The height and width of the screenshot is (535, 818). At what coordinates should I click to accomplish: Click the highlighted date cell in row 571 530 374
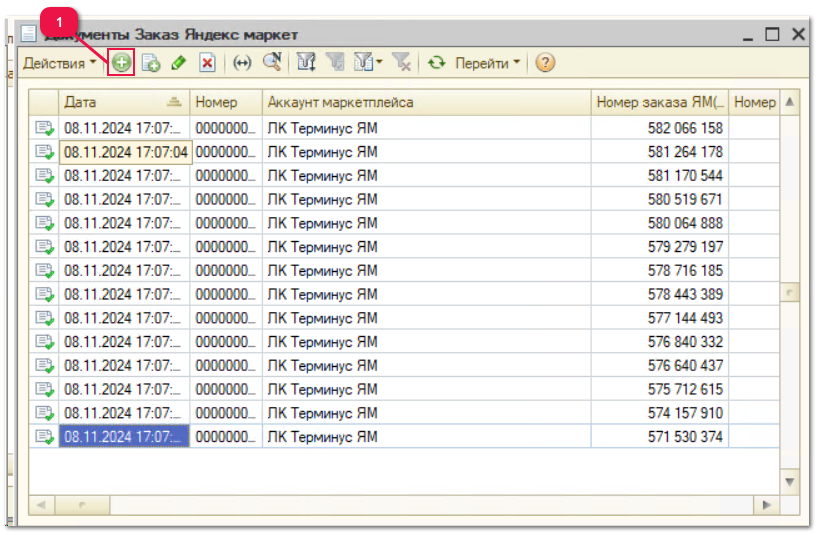point(124,436)
